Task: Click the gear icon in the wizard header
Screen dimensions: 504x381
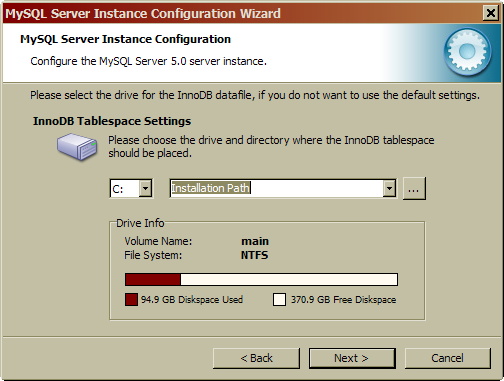Action: pos(467,52)
